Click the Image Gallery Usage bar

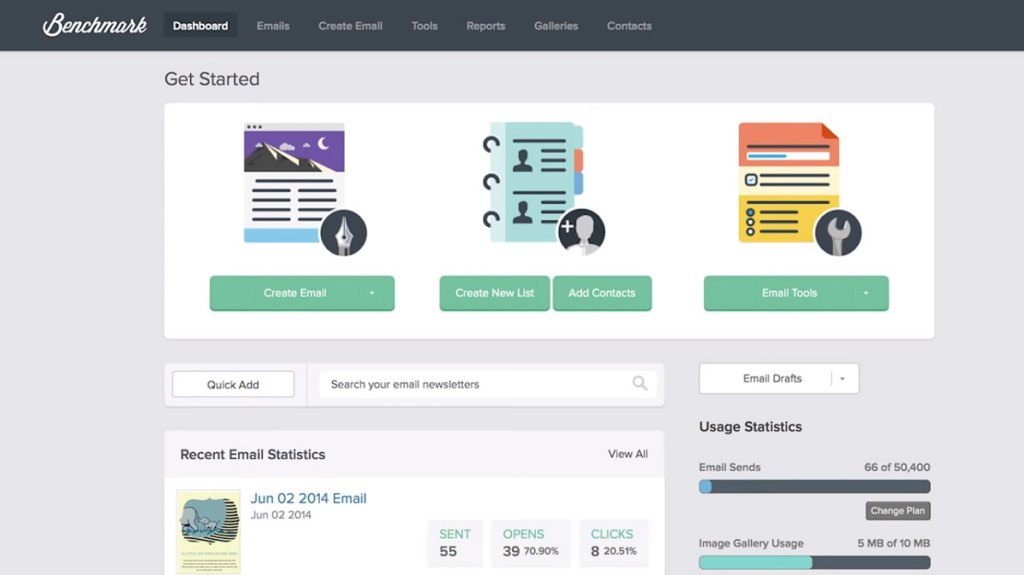tap(814, 562)
